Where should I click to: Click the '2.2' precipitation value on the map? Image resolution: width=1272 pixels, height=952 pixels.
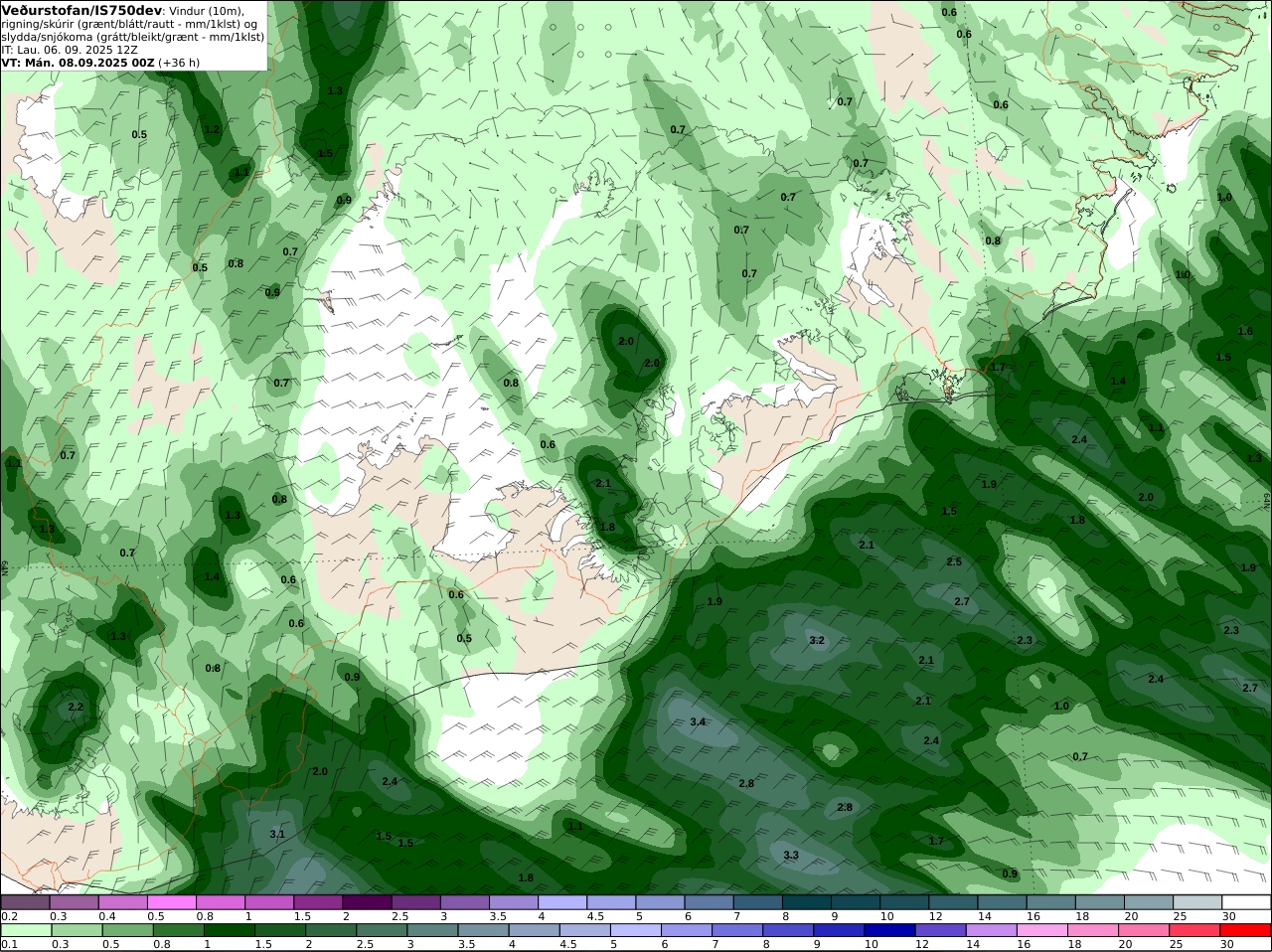coord(76,707)
